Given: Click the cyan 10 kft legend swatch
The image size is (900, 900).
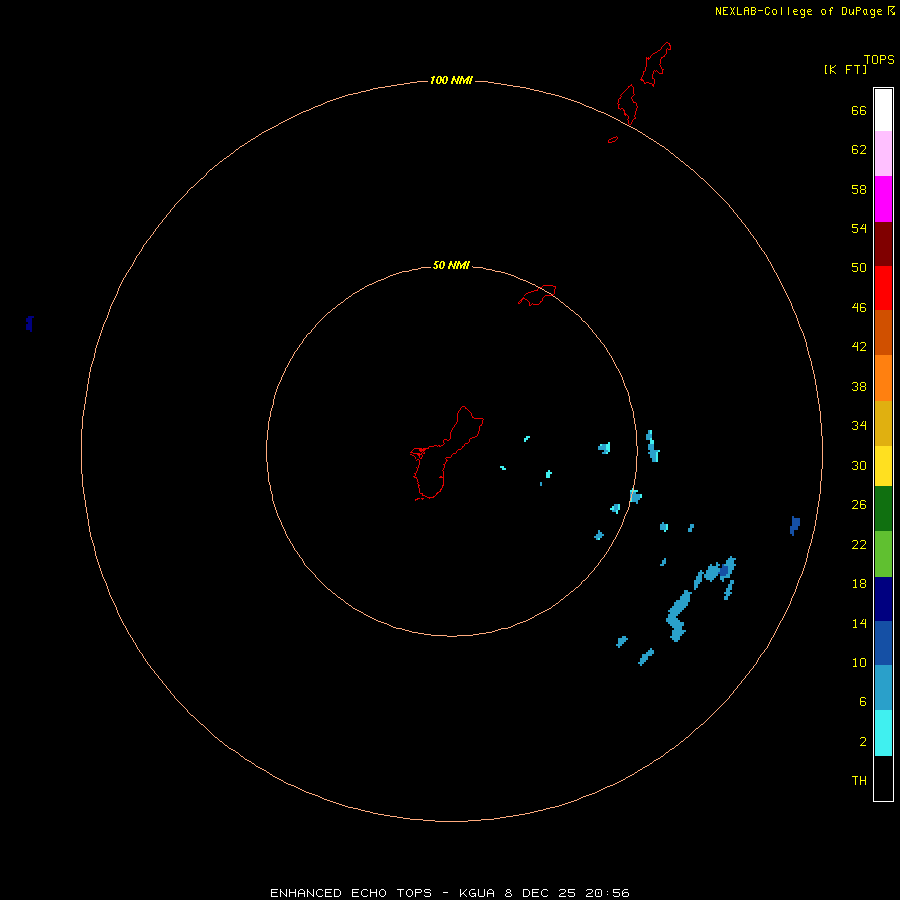Looking at the screenshot, I should 883,733.
